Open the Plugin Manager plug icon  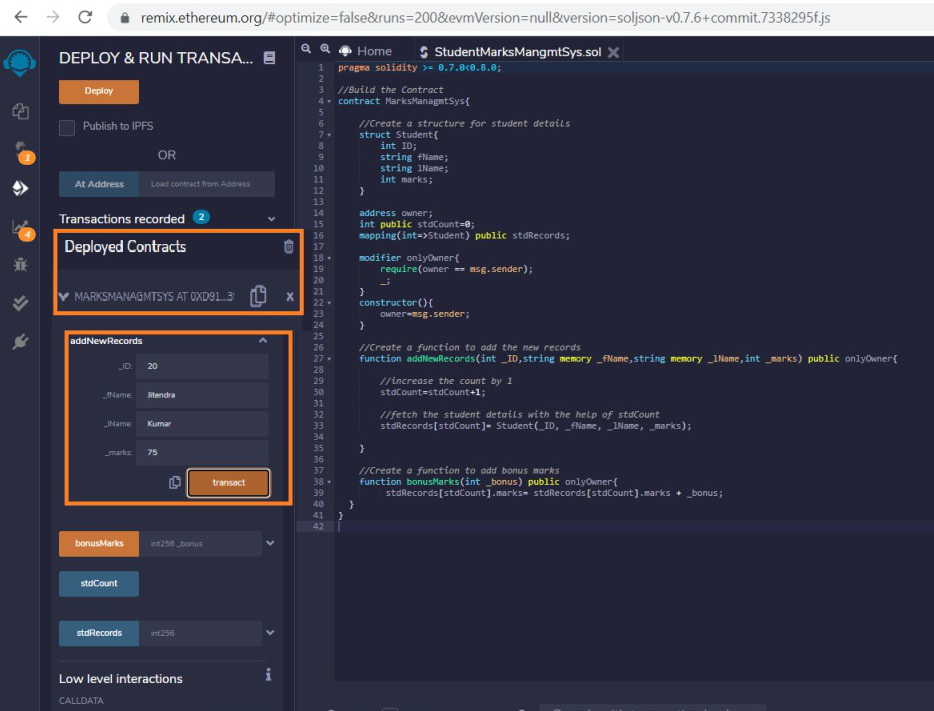20,342
